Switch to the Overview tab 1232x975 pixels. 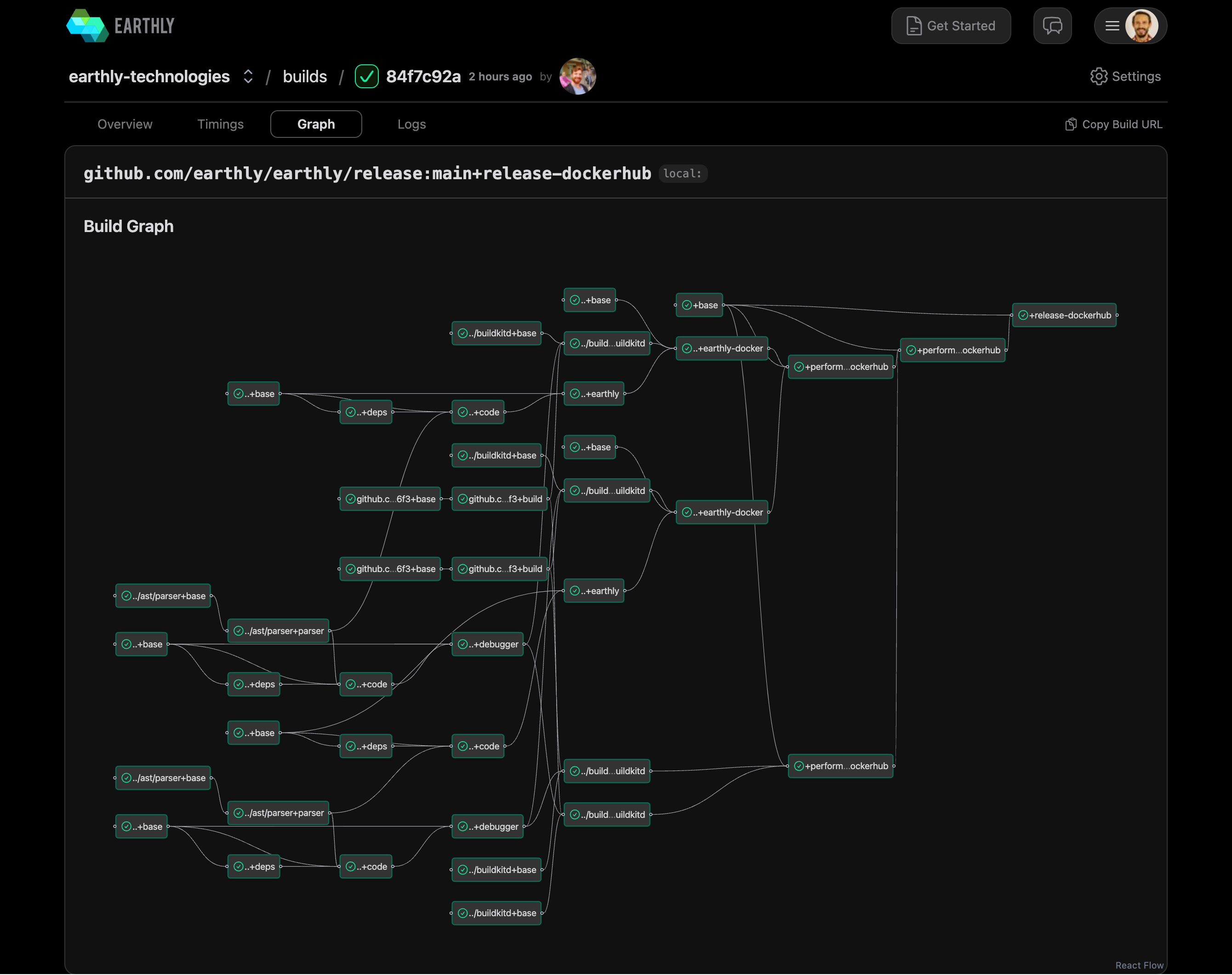click(x=125, y=125)
